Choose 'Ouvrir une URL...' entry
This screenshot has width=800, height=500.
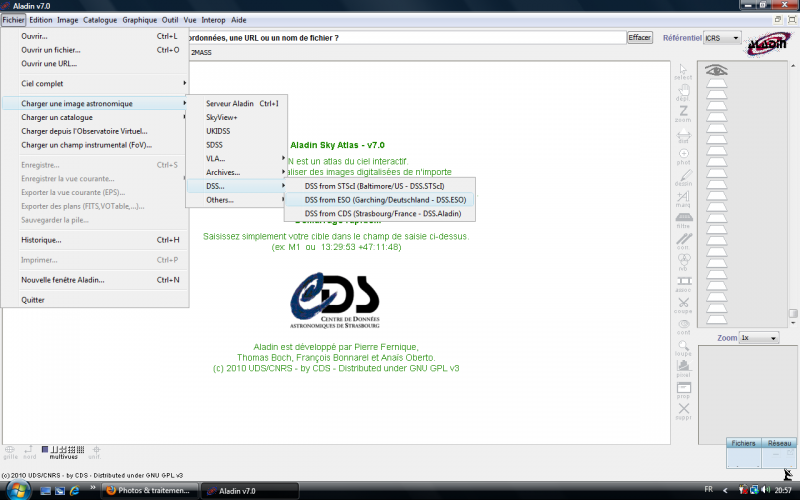click(x=95, y=64)
